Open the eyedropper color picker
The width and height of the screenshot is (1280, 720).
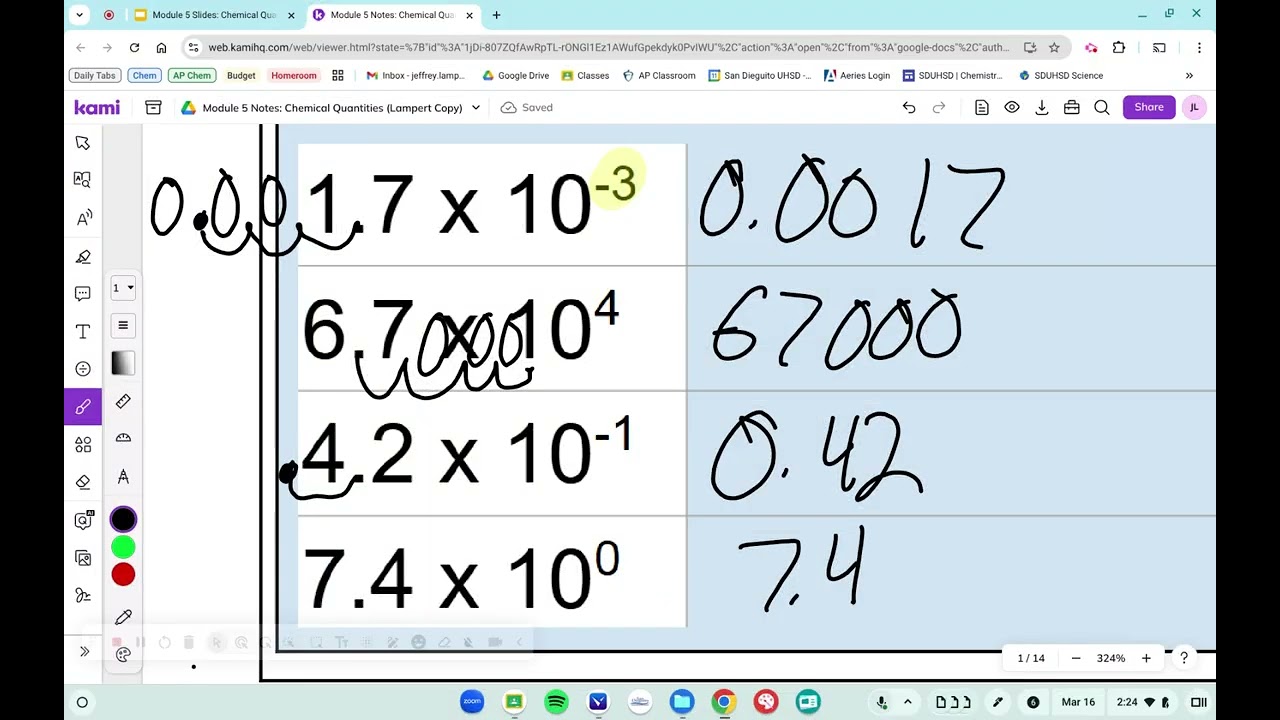tap(123, 617)
